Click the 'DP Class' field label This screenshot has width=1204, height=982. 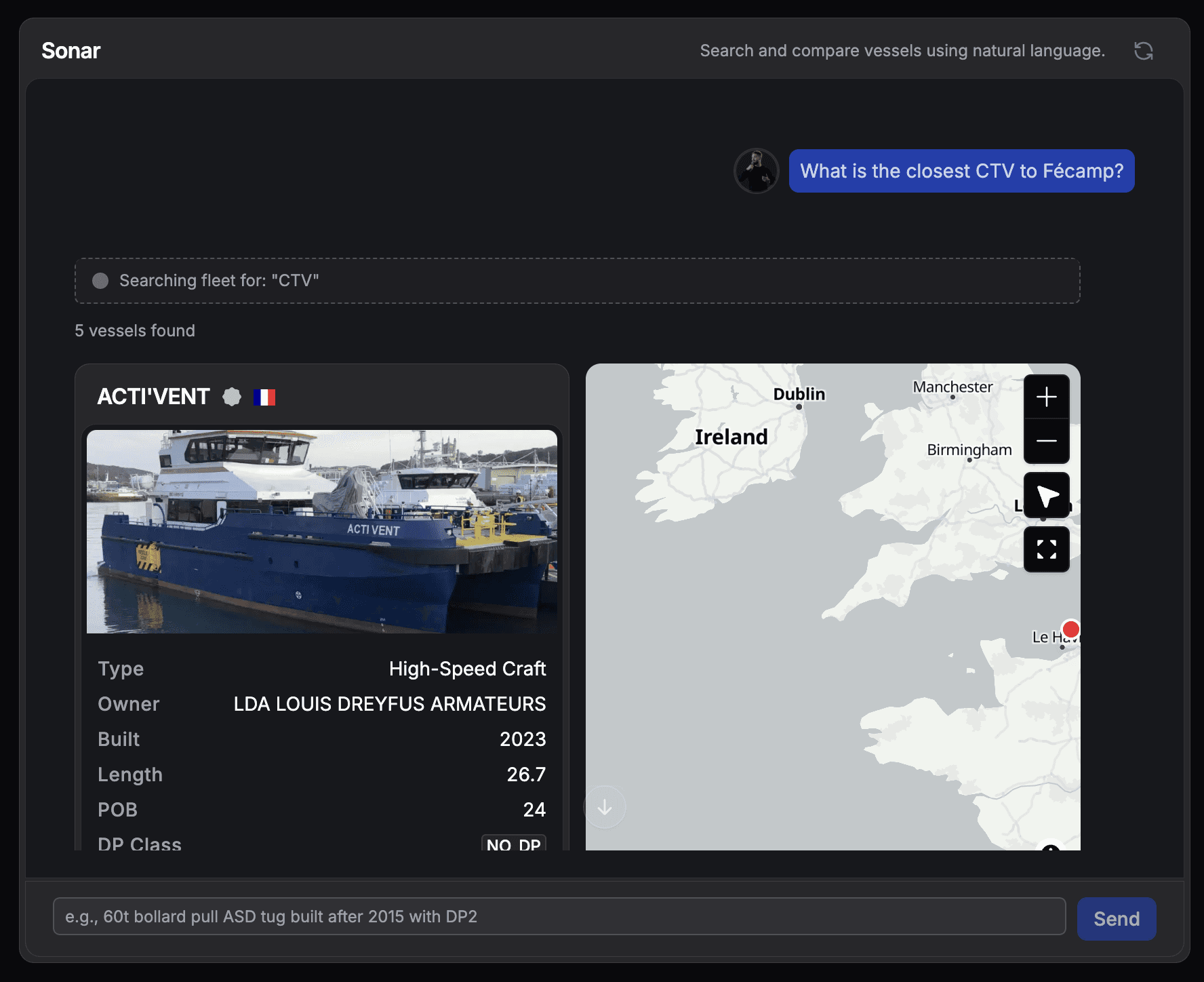[x=140, y=844]
